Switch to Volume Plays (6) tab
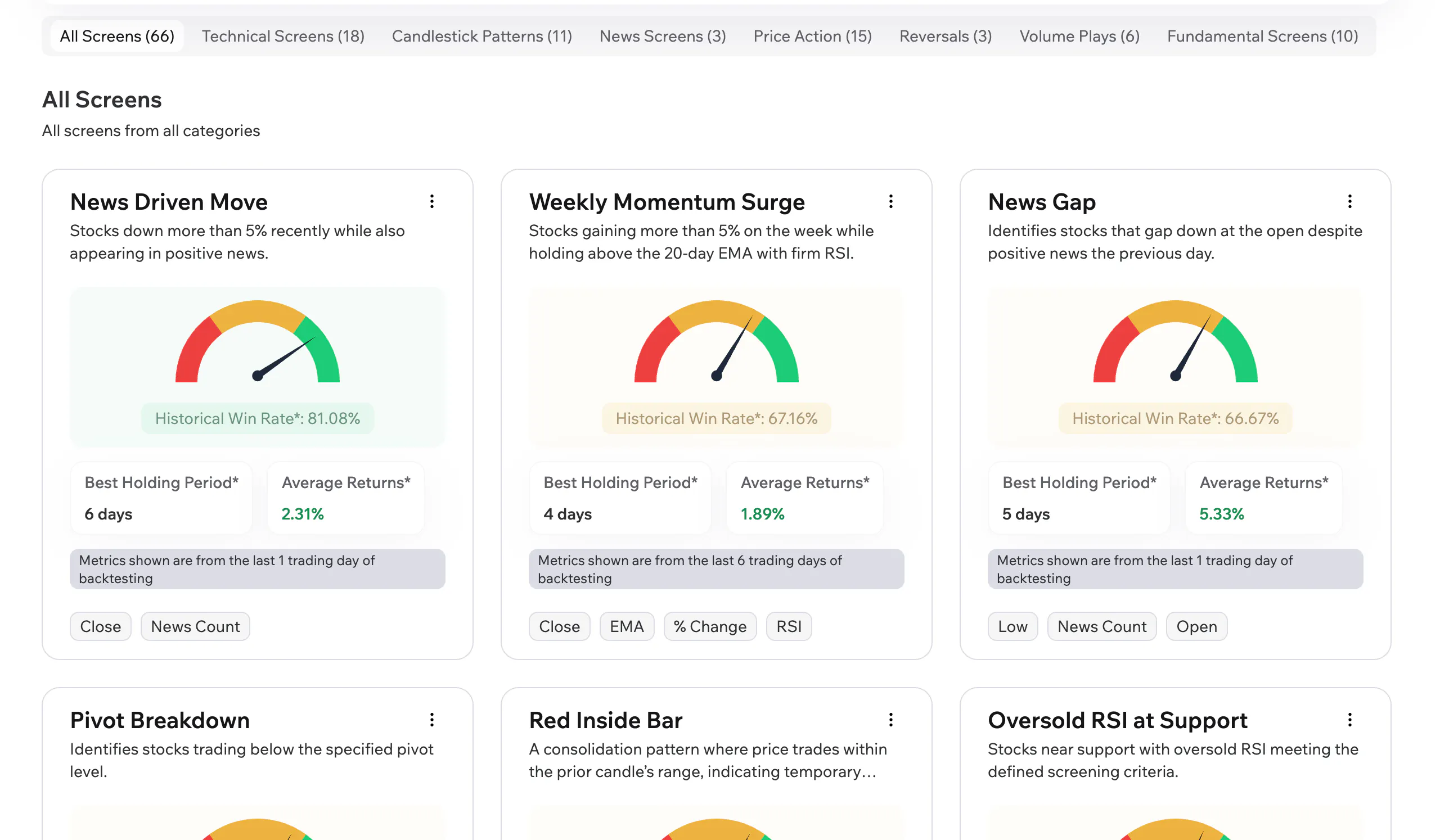Viewport: 1449px width, 840px height. click(1079, 36)
